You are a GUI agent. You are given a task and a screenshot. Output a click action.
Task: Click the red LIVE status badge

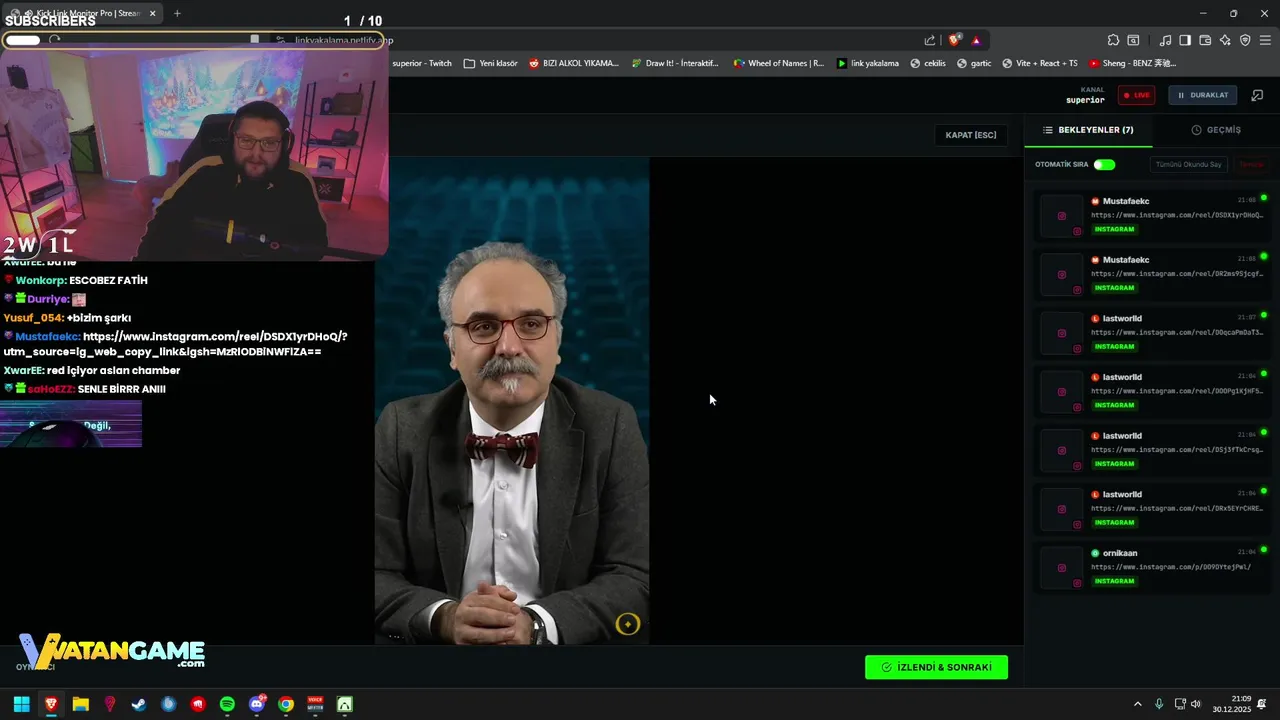(1136, 95)
